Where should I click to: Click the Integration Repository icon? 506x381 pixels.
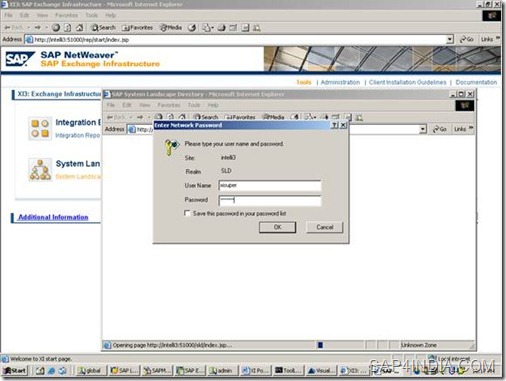click(40, 128)
